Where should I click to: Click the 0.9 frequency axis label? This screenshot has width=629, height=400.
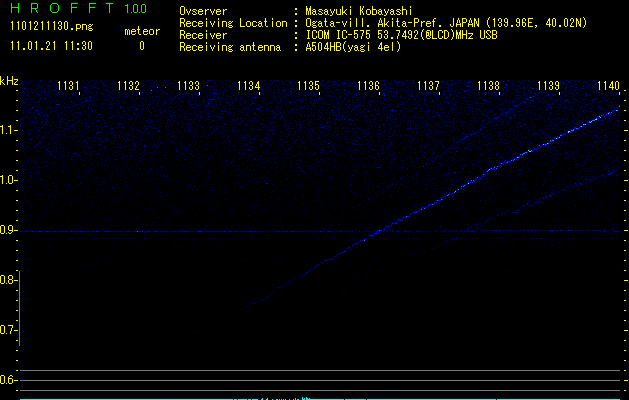click(x=8, y=230)
